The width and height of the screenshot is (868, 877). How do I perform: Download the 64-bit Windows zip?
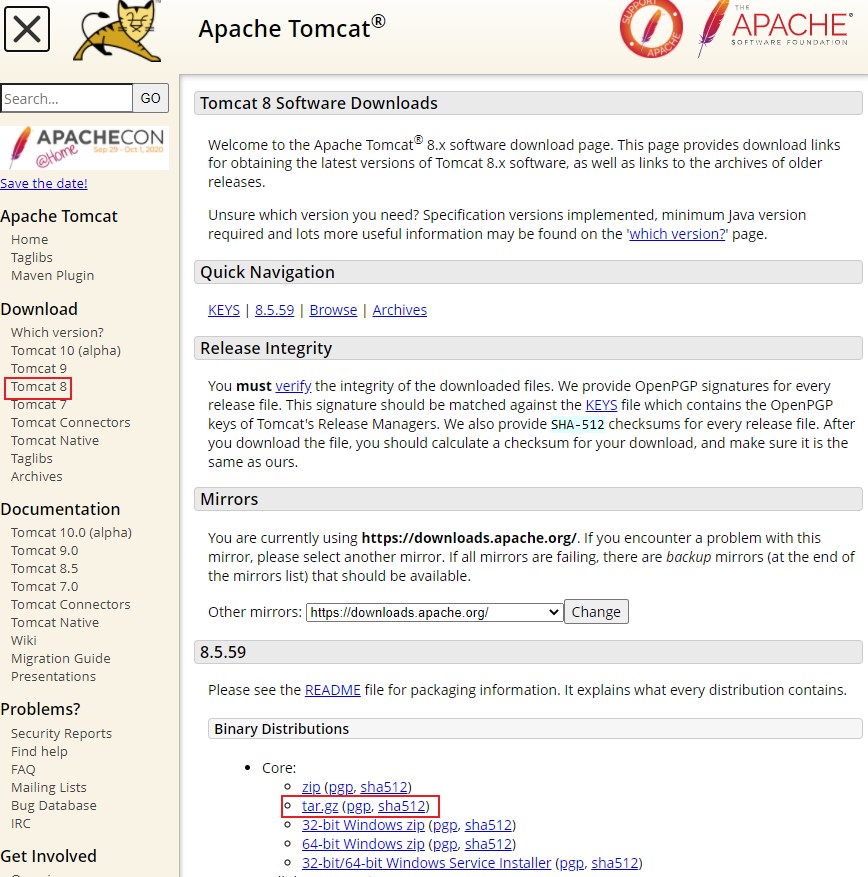tap(364, 844)
